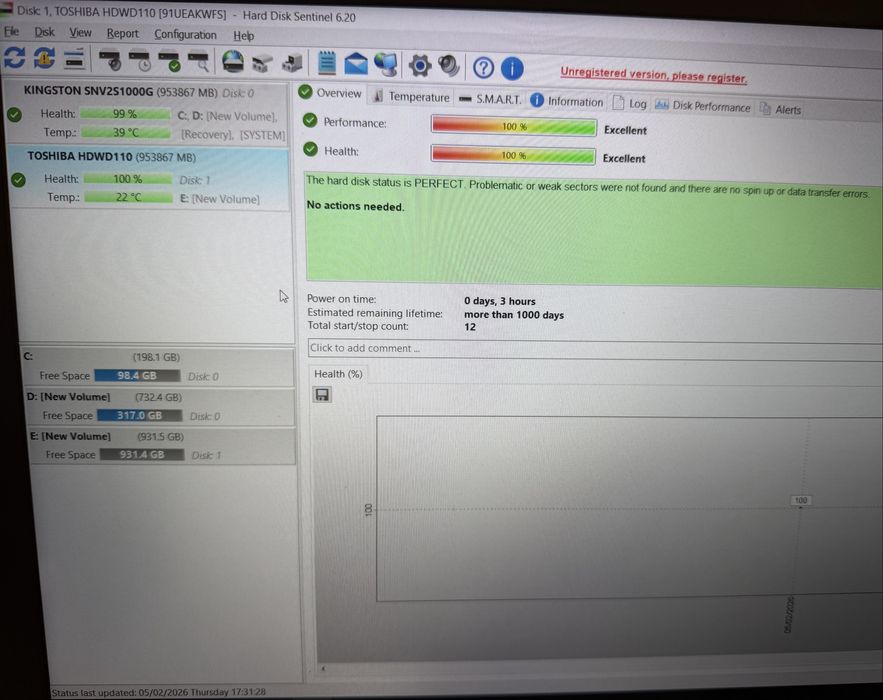The width and height of the screenshot is (883, 700).
Task: Click the blue info about icon
Action: 512,68
